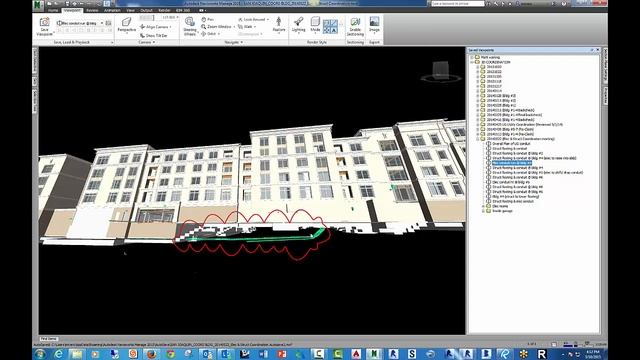Screen dimensions: 640x360
Task: Select the Elec rooms folder row
Action: click(500, 206)
